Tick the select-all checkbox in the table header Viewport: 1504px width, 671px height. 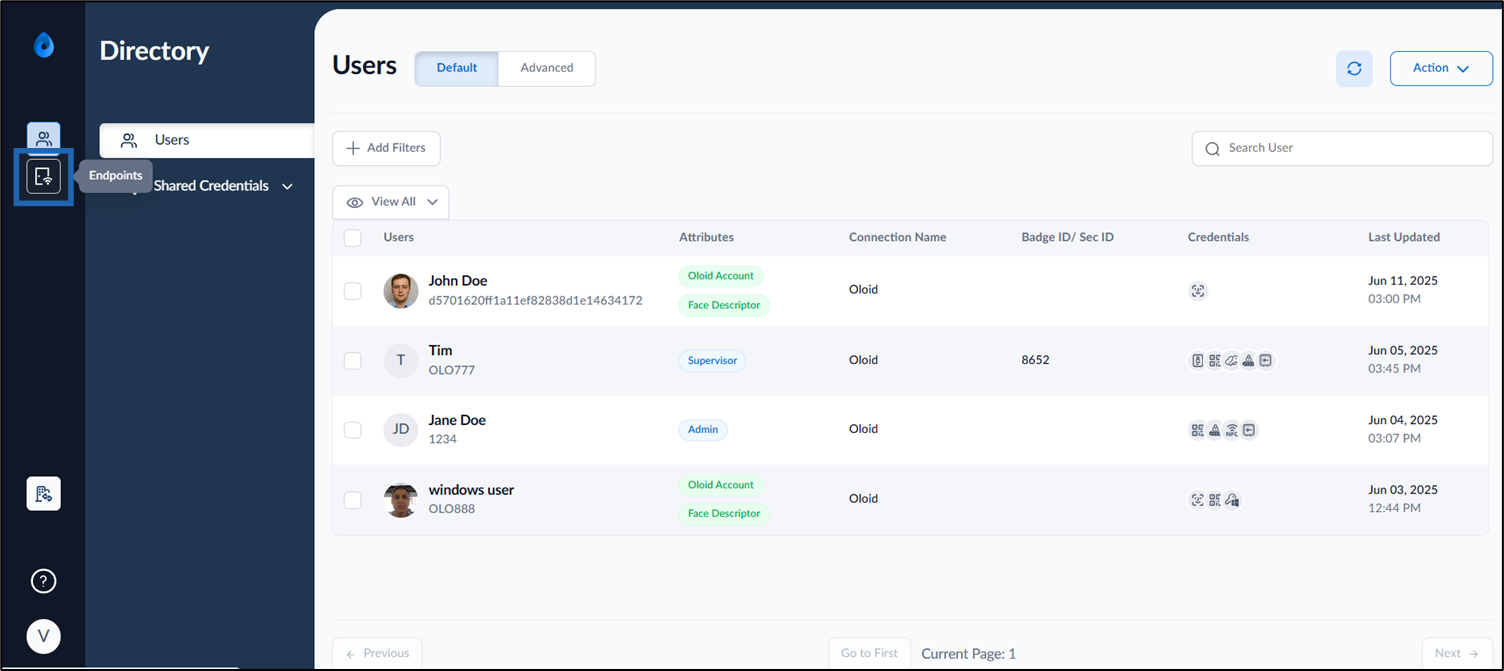point(352,238)
